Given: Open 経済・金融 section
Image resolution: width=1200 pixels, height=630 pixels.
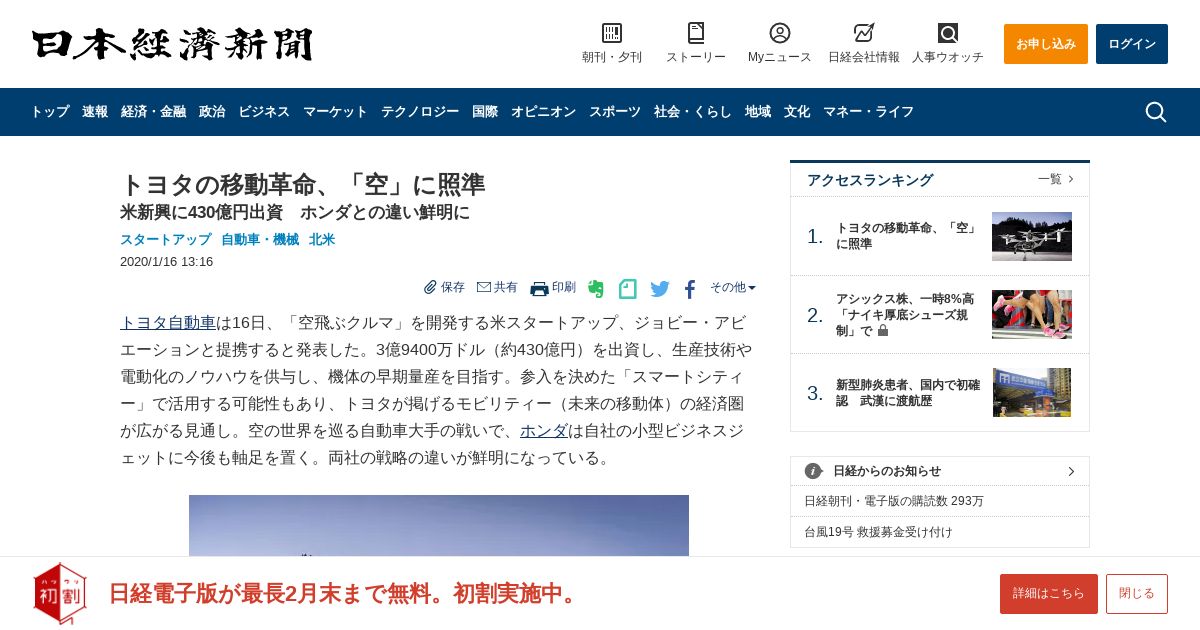Looking at the screenshot, I should click(153, 112).
